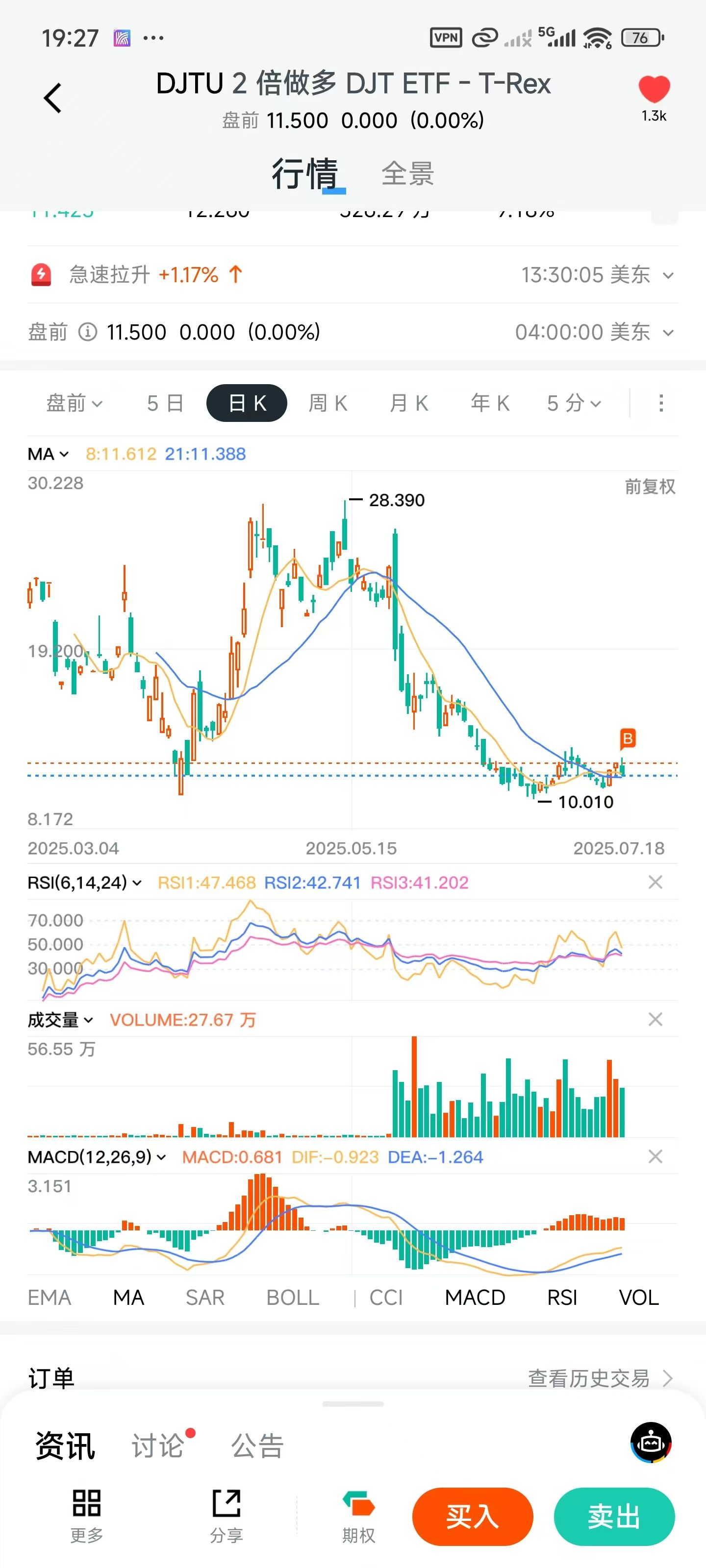This screenshot has width=706, height=1568.
Task: Open the 盘前 session dropdown
Action: (75, 403)
